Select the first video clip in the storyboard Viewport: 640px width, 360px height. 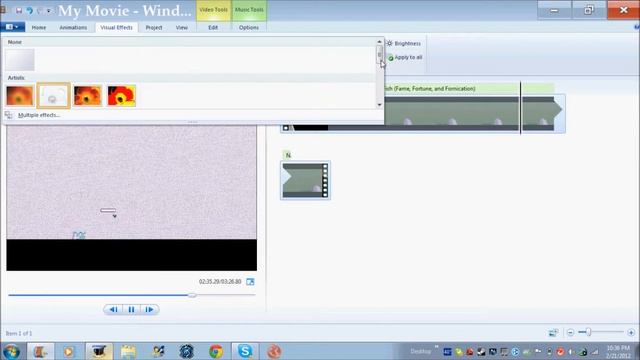422,113
